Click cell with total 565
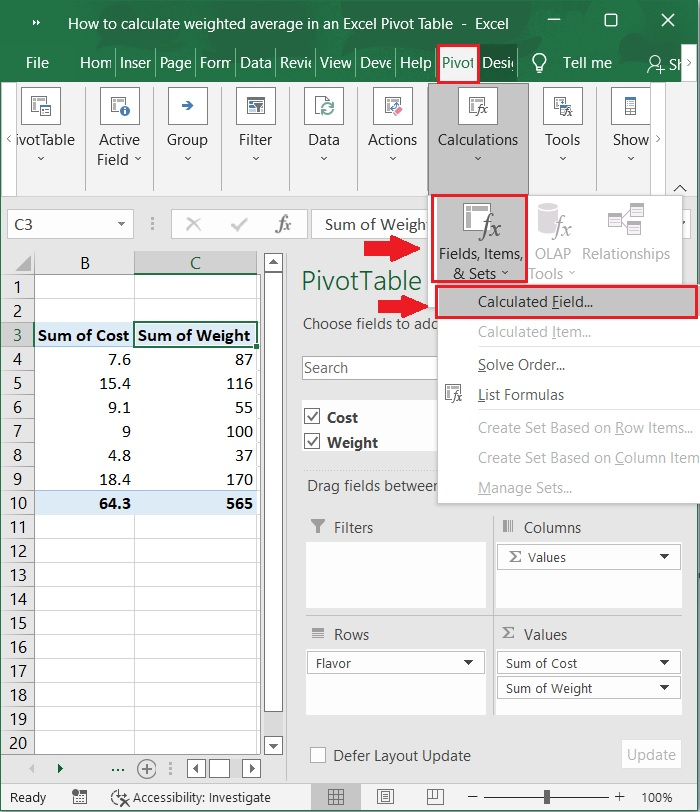The width and height of the screenshot is (700, 812). click(x=195, y=503)
